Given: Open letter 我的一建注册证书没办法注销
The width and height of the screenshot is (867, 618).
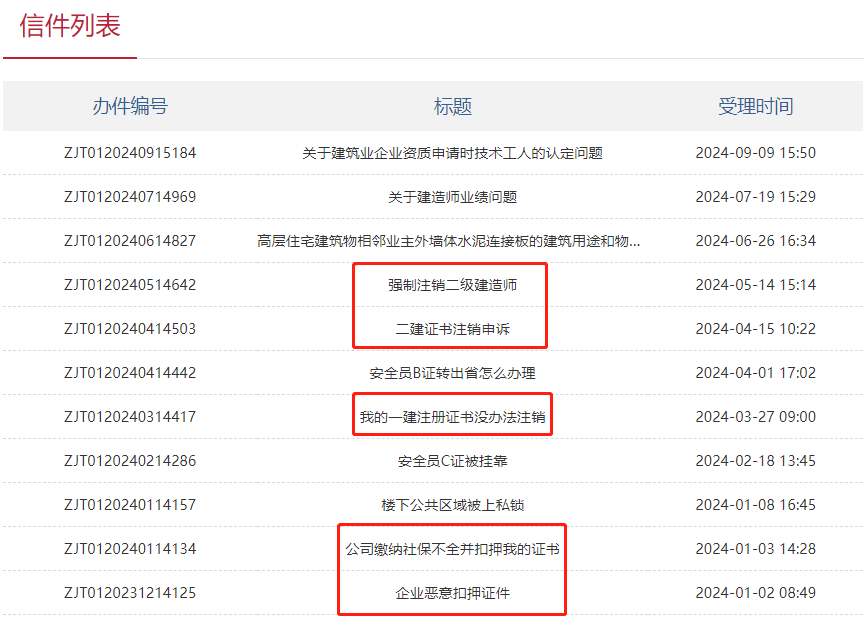Looking at the screenshot, I should [x=452, y=417].
